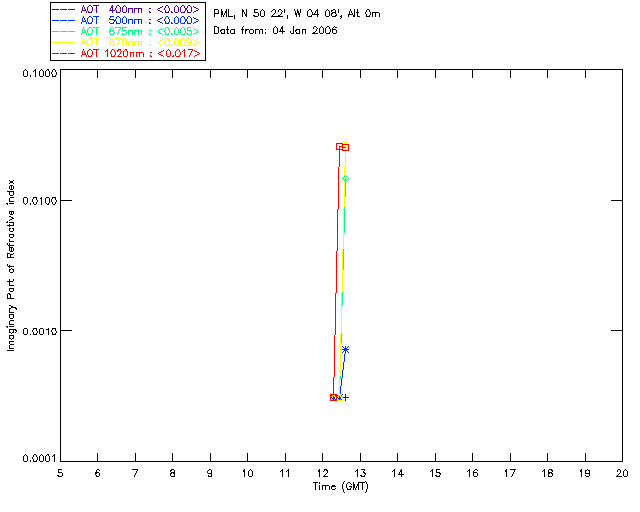Click the blue asterisk data marker
Viewport: 640px width, 512px height.
click(x=345, y=349)
